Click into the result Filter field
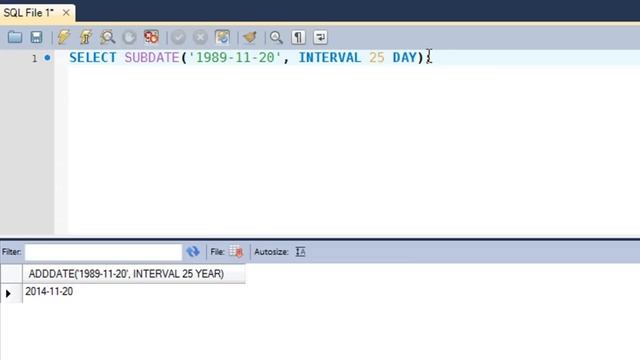The width and height of the screenshot is (640, 360). tap(103, 252)
